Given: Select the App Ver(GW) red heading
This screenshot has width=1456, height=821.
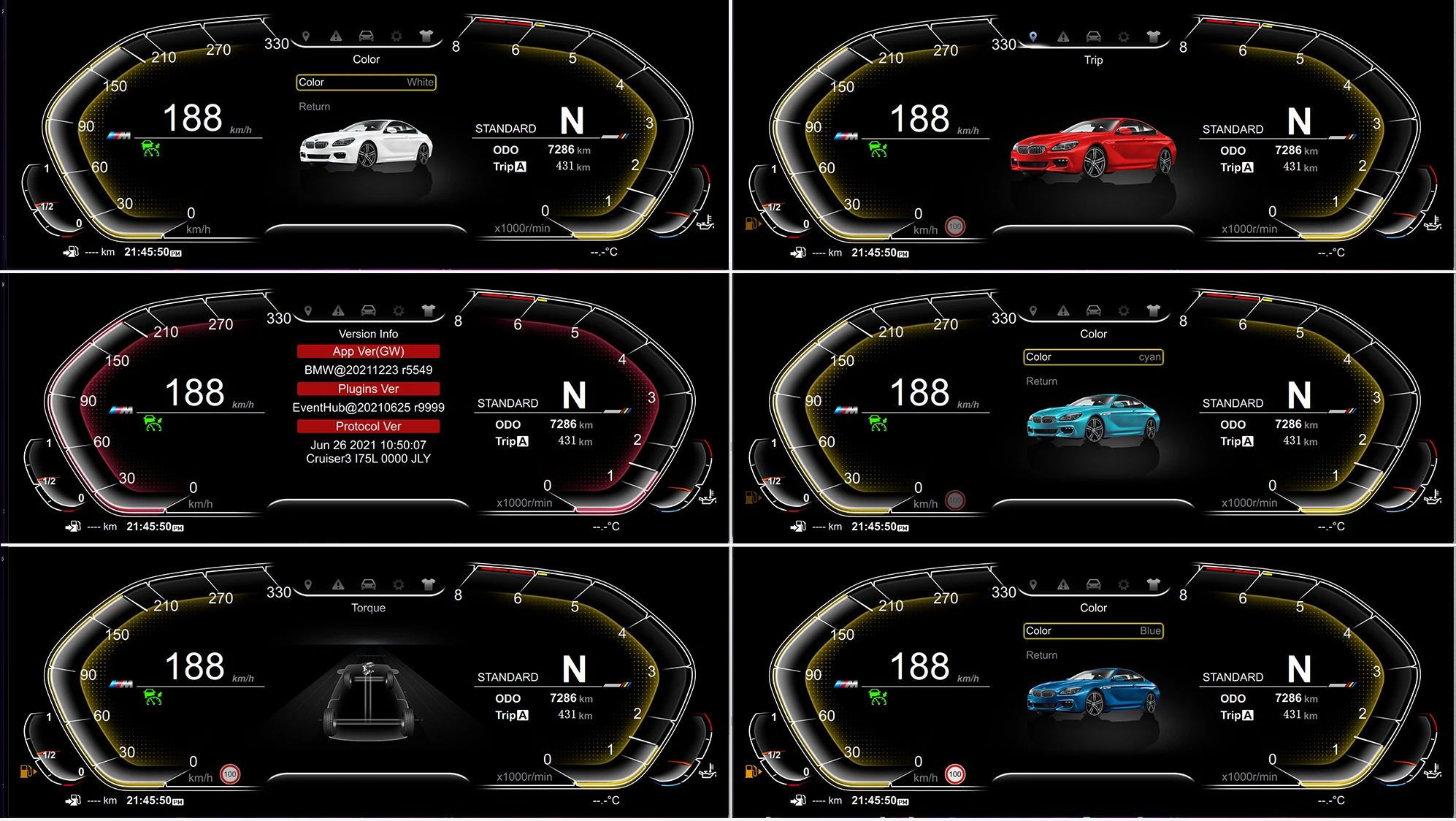Looking at the screenshot, I should click(x=369, y=351).
